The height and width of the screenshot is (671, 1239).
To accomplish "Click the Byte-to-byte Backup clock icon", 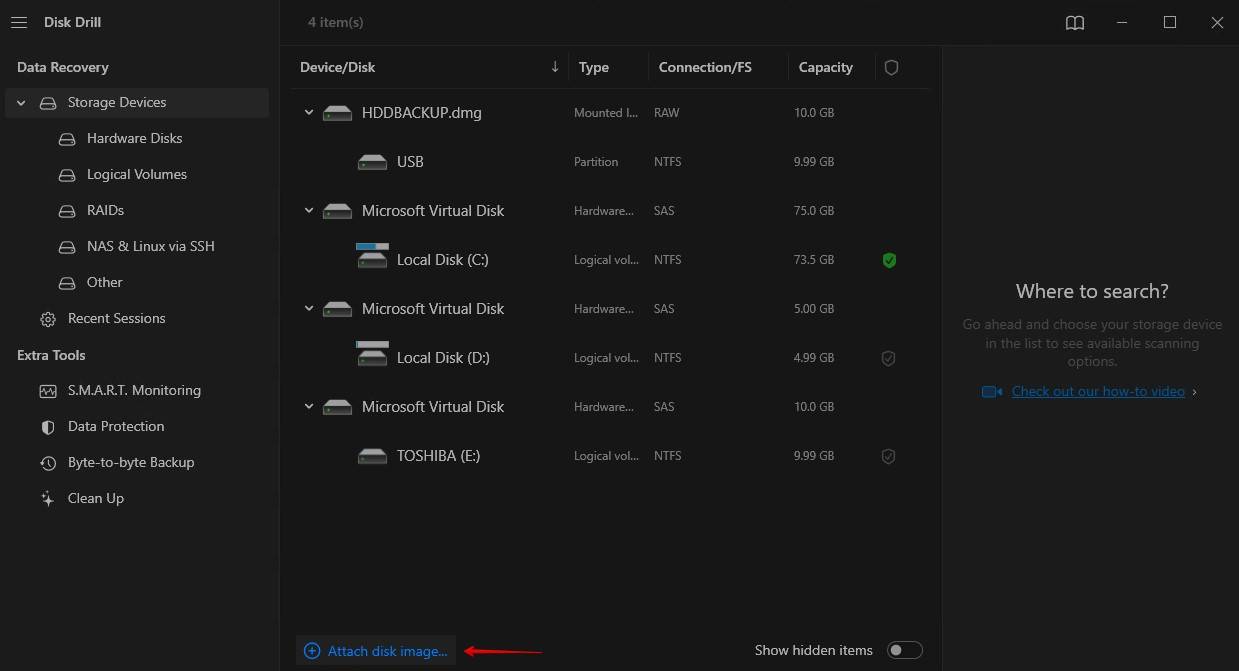I will click(48, 463).
